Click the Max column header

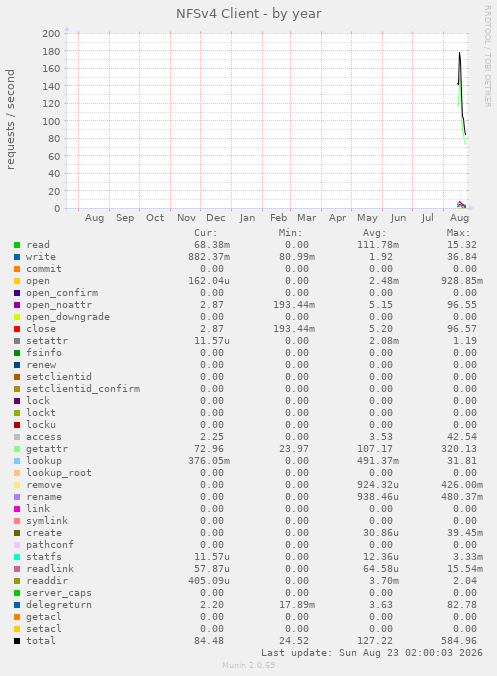(458, 233)
